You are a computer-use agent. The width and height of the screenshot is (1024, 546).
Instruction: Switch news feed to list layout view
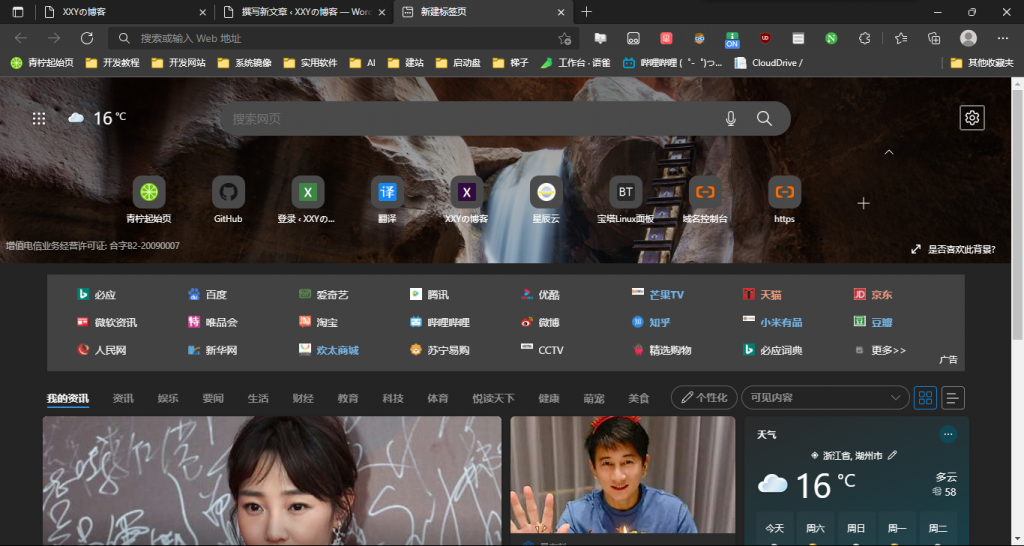point(953,398)
